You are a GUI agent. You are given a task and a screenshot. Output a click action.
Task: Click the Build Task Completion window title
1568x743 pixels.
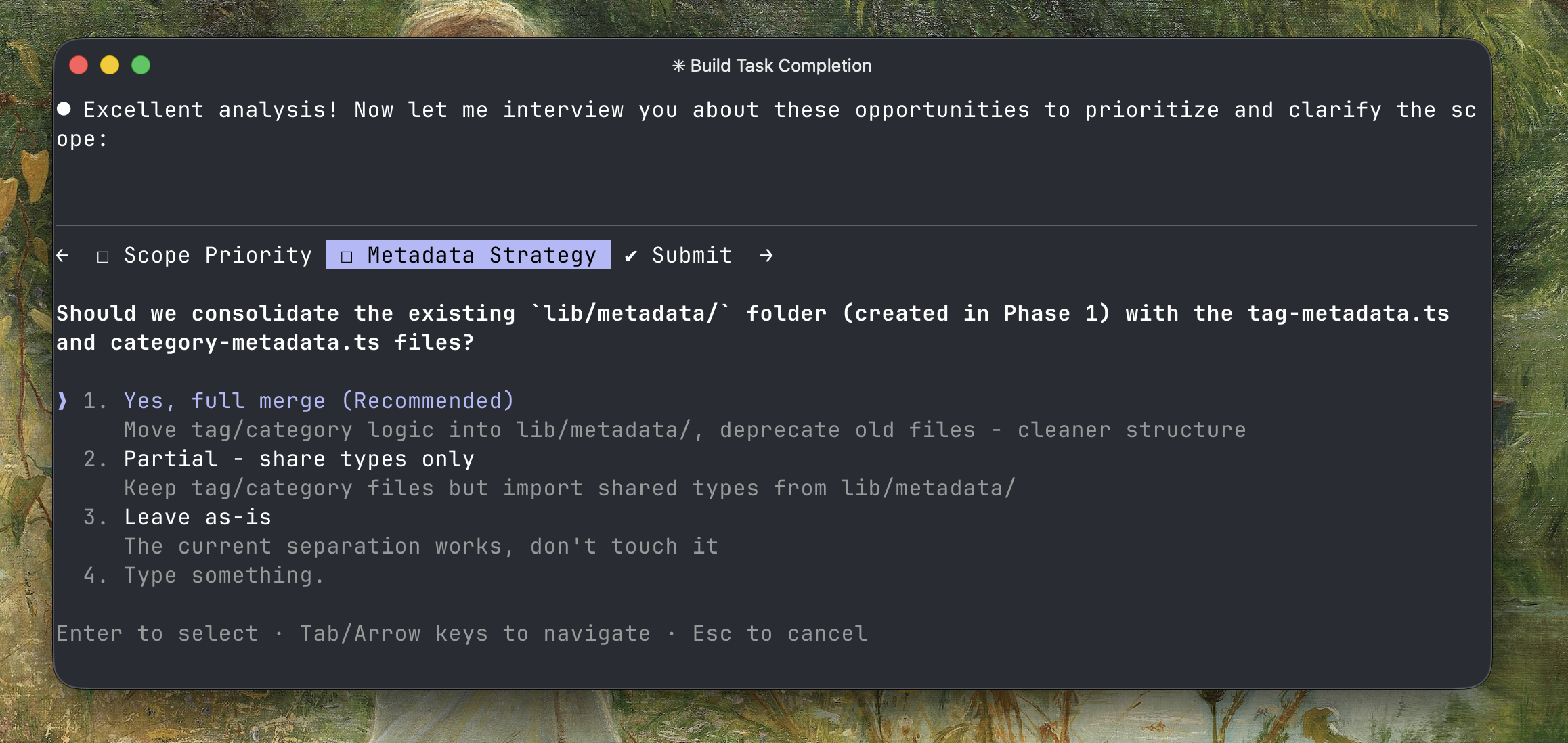(x=780, y=66)
